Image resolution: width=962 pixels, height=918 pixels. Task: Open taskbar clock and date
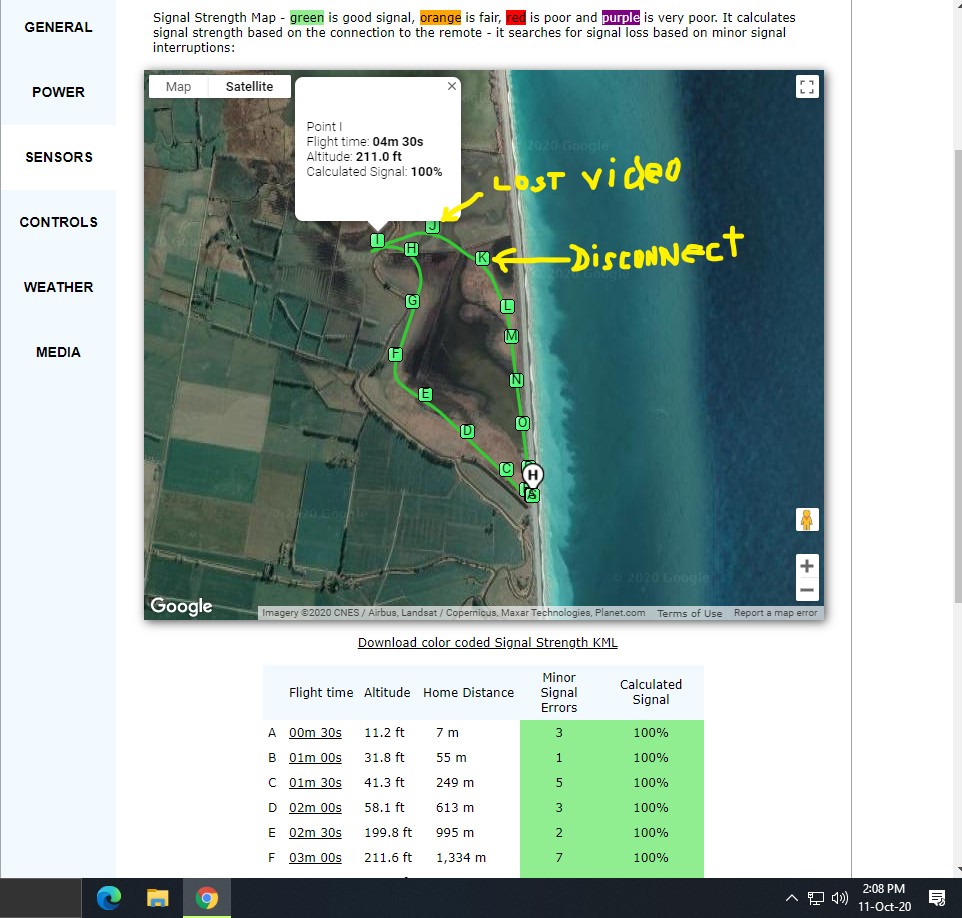(884, 898)
